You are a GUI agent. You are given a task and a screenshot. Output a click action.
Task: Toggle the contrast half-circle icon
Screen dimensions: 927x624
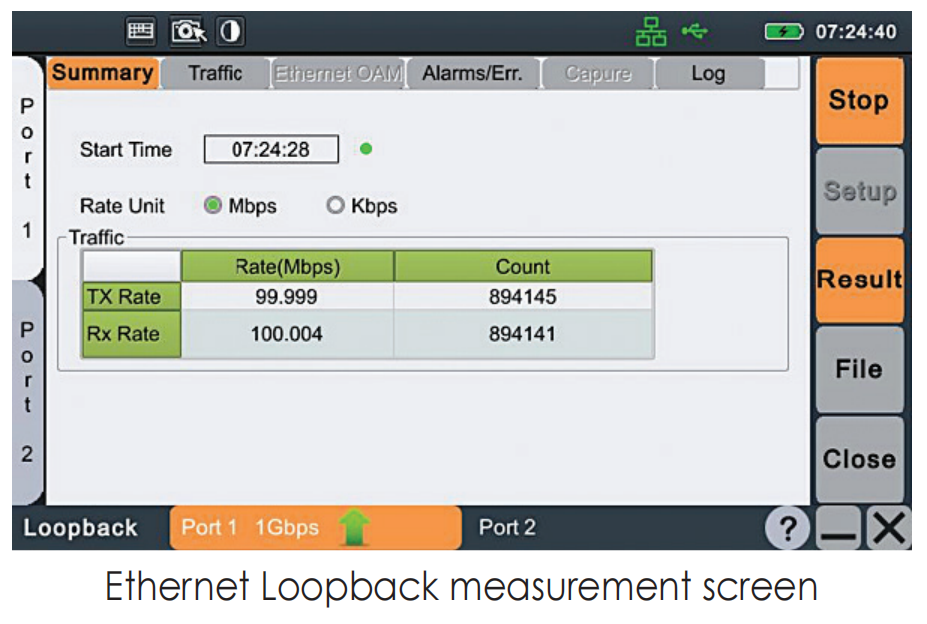click(x=231, y=32)
